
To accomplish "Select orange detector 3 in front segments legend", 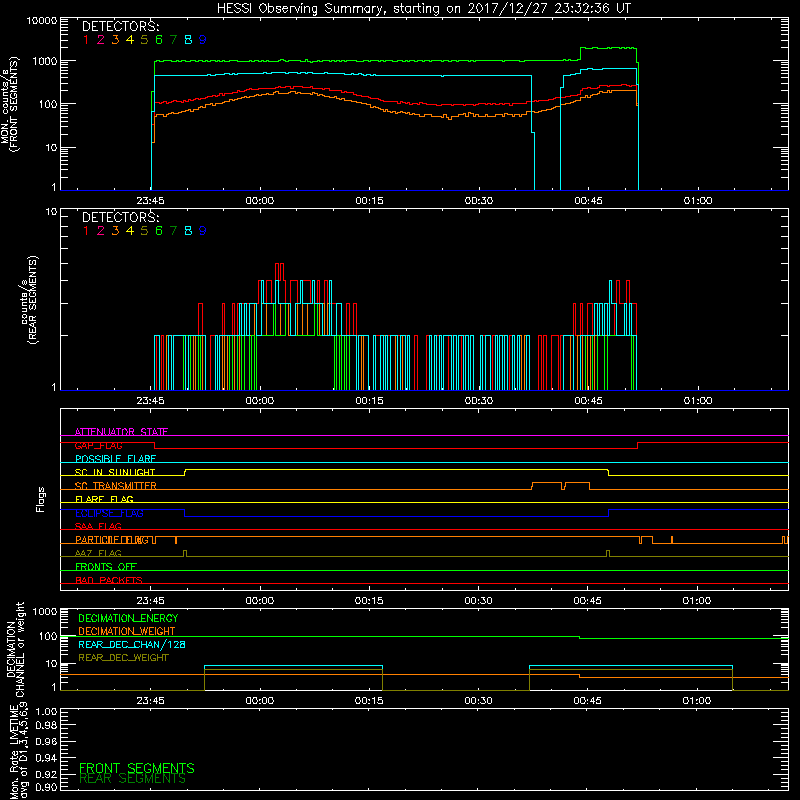I will coord(115,40).
